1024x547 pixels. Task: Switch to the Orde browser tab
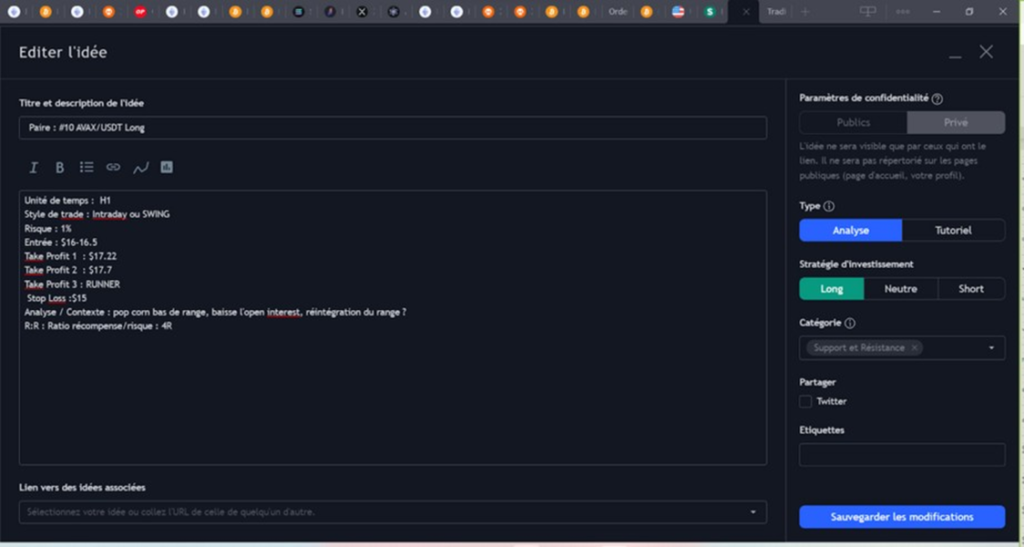(x=617, y=12)
